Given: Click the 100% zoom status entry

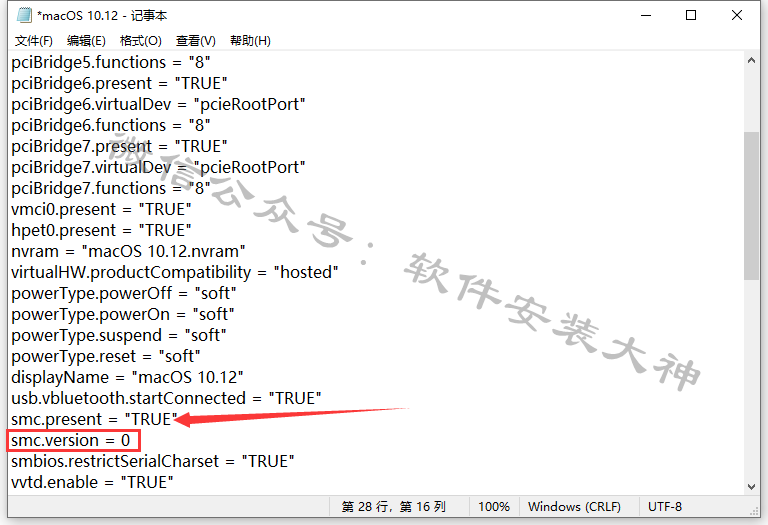Looking at the screenshot, I should [494, 507].
